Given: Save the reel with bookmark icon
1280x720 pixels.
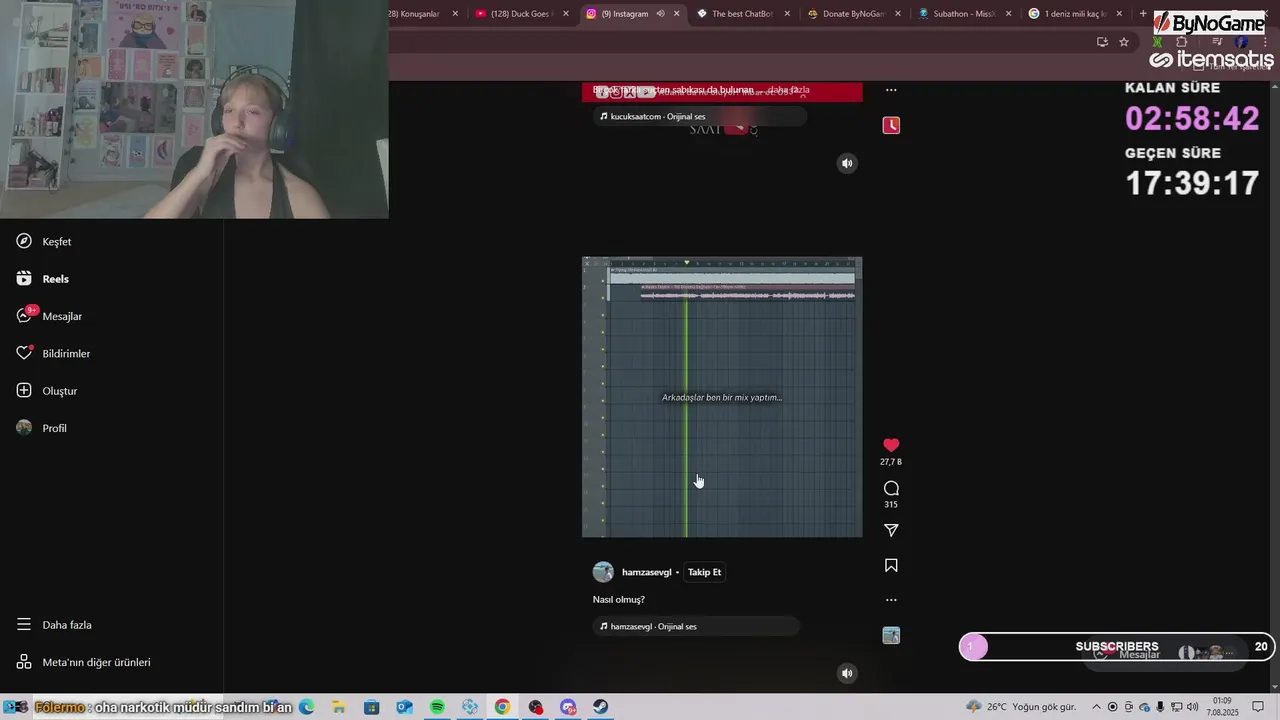Looking at the screenshot, I should tap(891, 566).
